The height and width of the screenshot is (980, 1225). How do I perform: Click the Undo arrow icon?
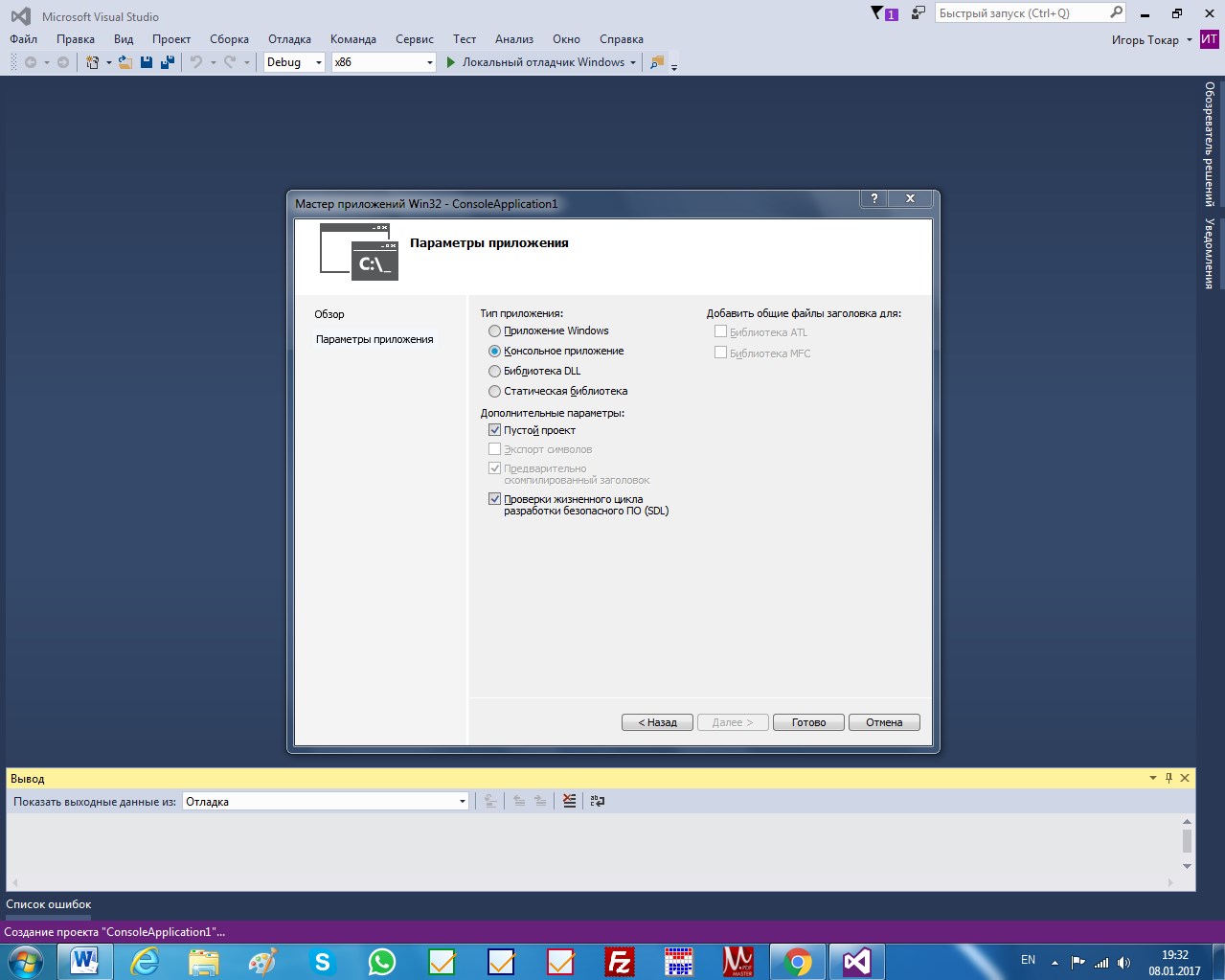[x=195, y=62]
